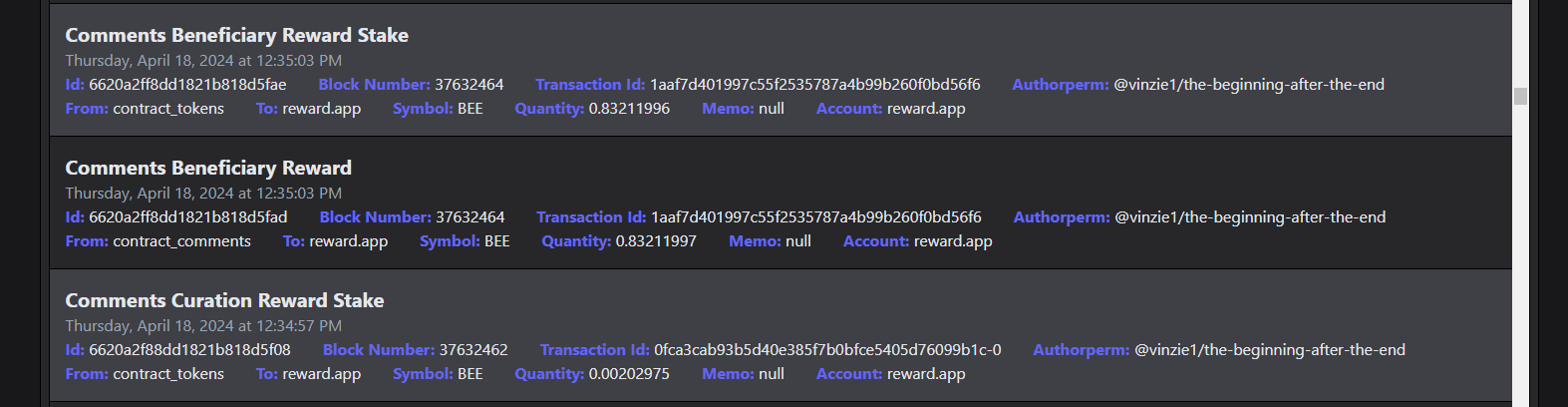
Task: Click the Memo value in the contract_comments entry
Action: click(x=797, y=241)
